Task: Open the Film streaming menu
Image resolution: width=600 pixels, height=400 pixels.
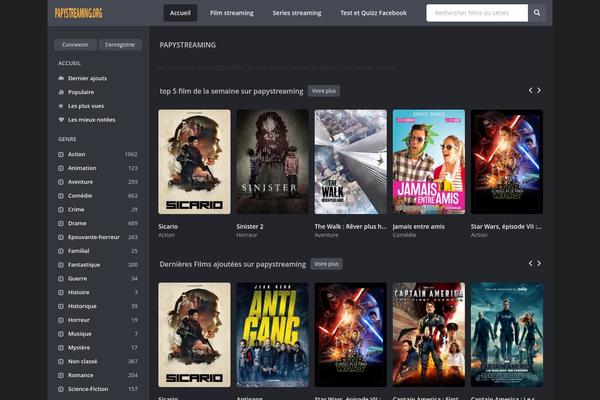Action: 232,13
